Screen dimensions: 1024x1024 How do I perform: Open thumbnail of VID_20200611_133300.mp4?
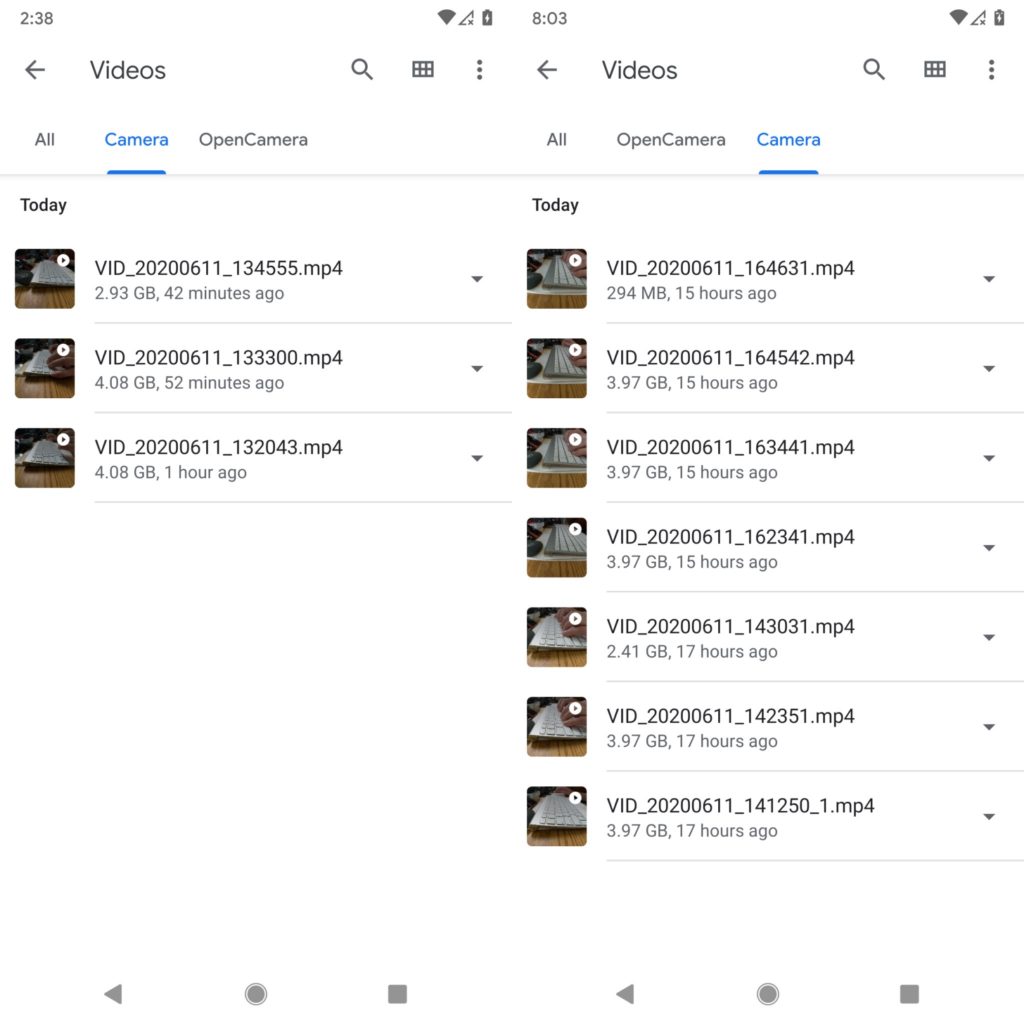(x=44, y=368)
